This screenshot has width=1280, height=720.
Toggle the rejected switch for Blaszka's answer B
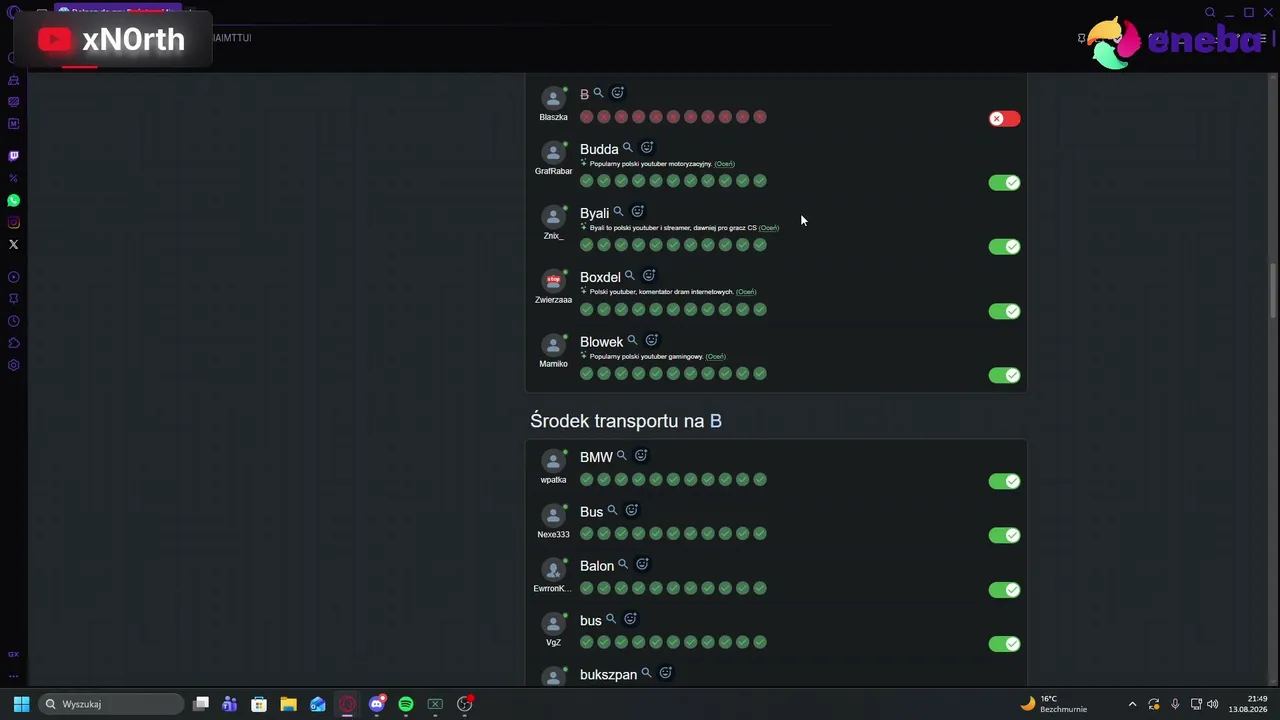pos(1004,119)
